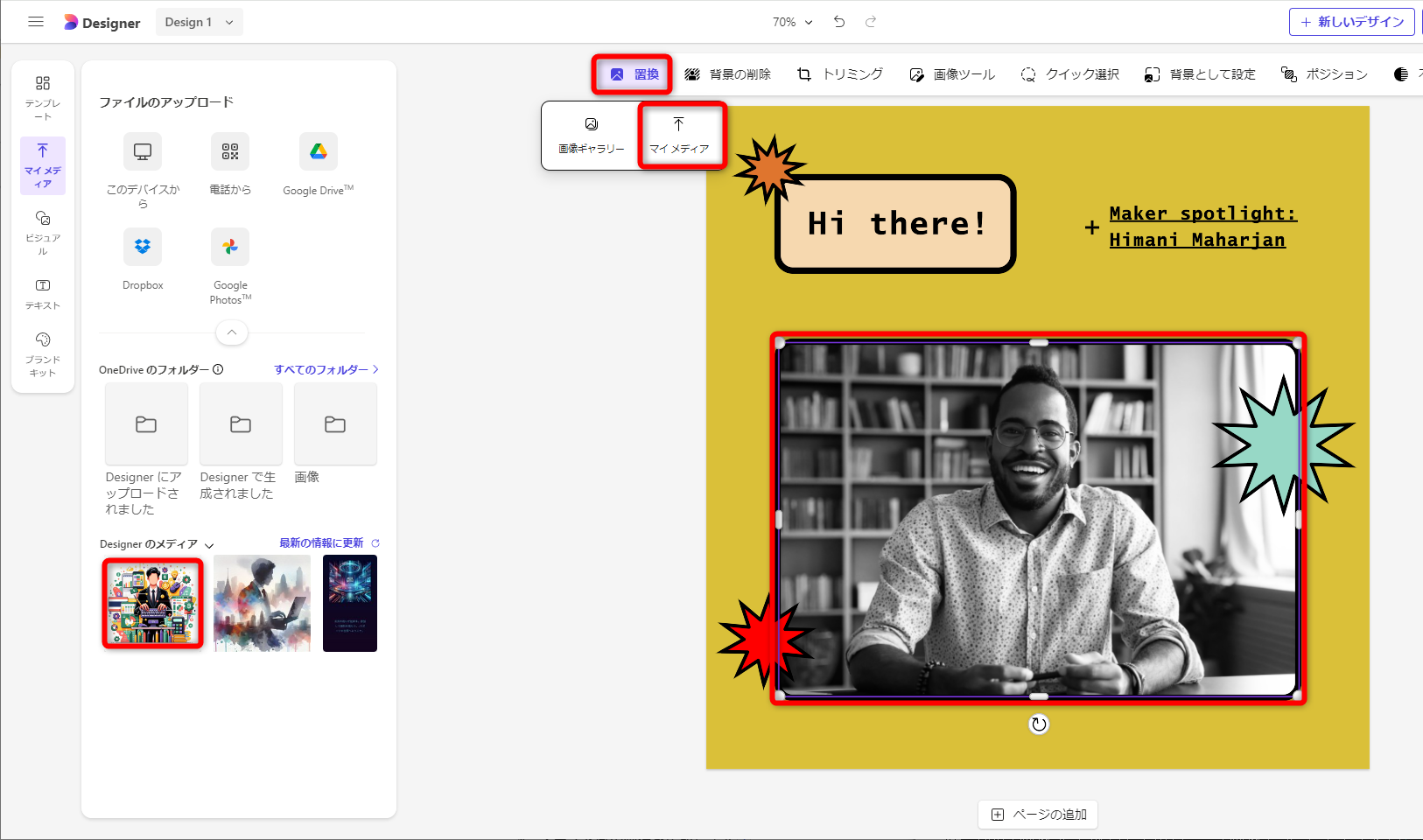
Task: Open the ポジション options
Action: click(x=1324, y=74)
